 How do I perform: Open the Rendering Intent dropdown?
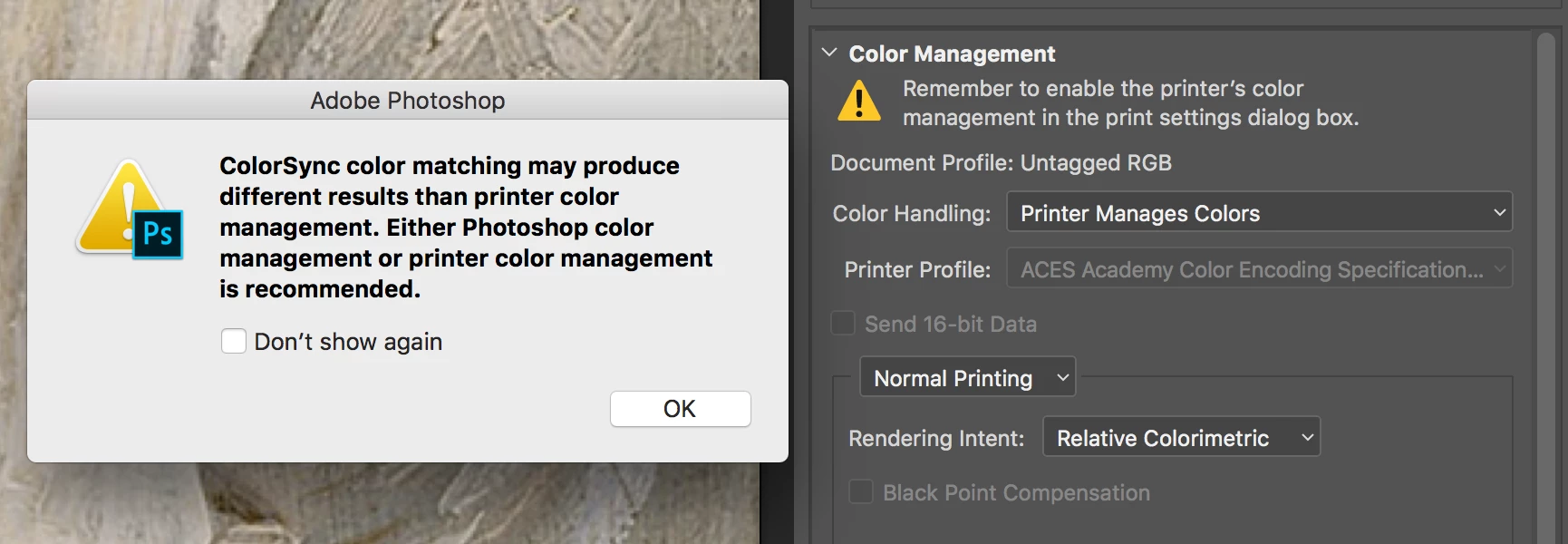coord(1181,437)
